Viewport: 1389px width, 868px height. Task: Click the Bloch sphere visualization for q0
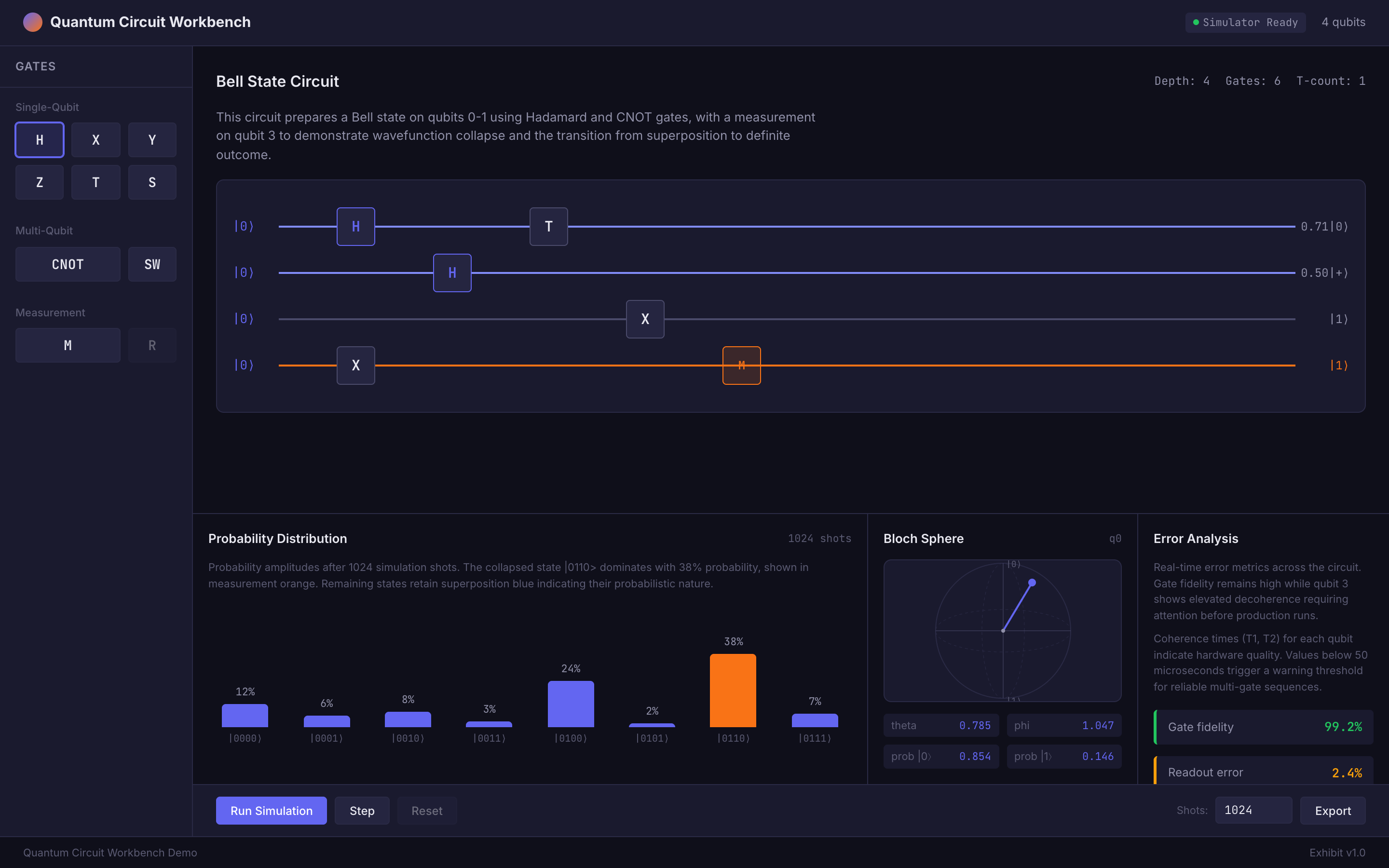pos(1002,630)
